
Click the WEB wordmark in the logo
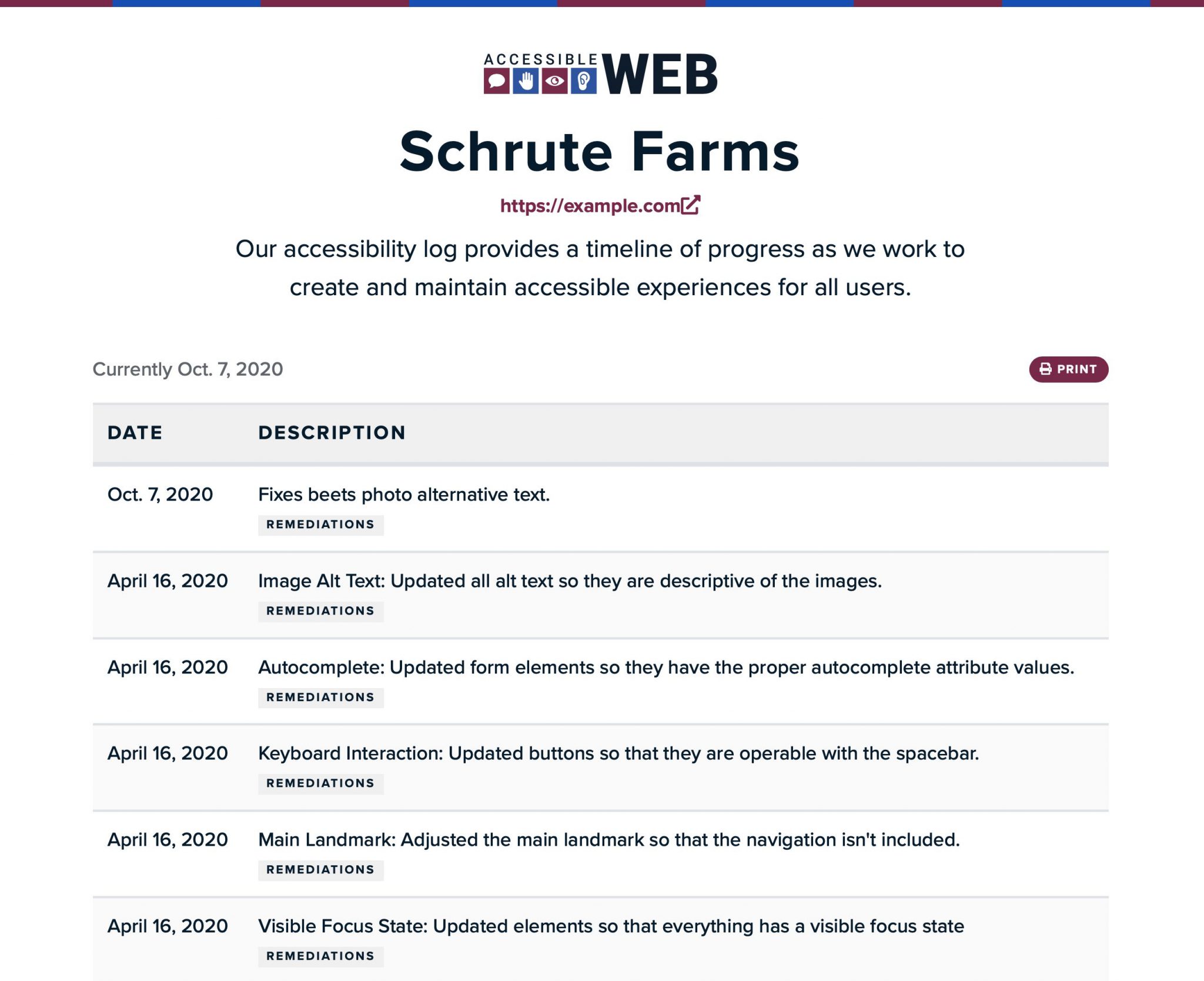pos(660,75)
